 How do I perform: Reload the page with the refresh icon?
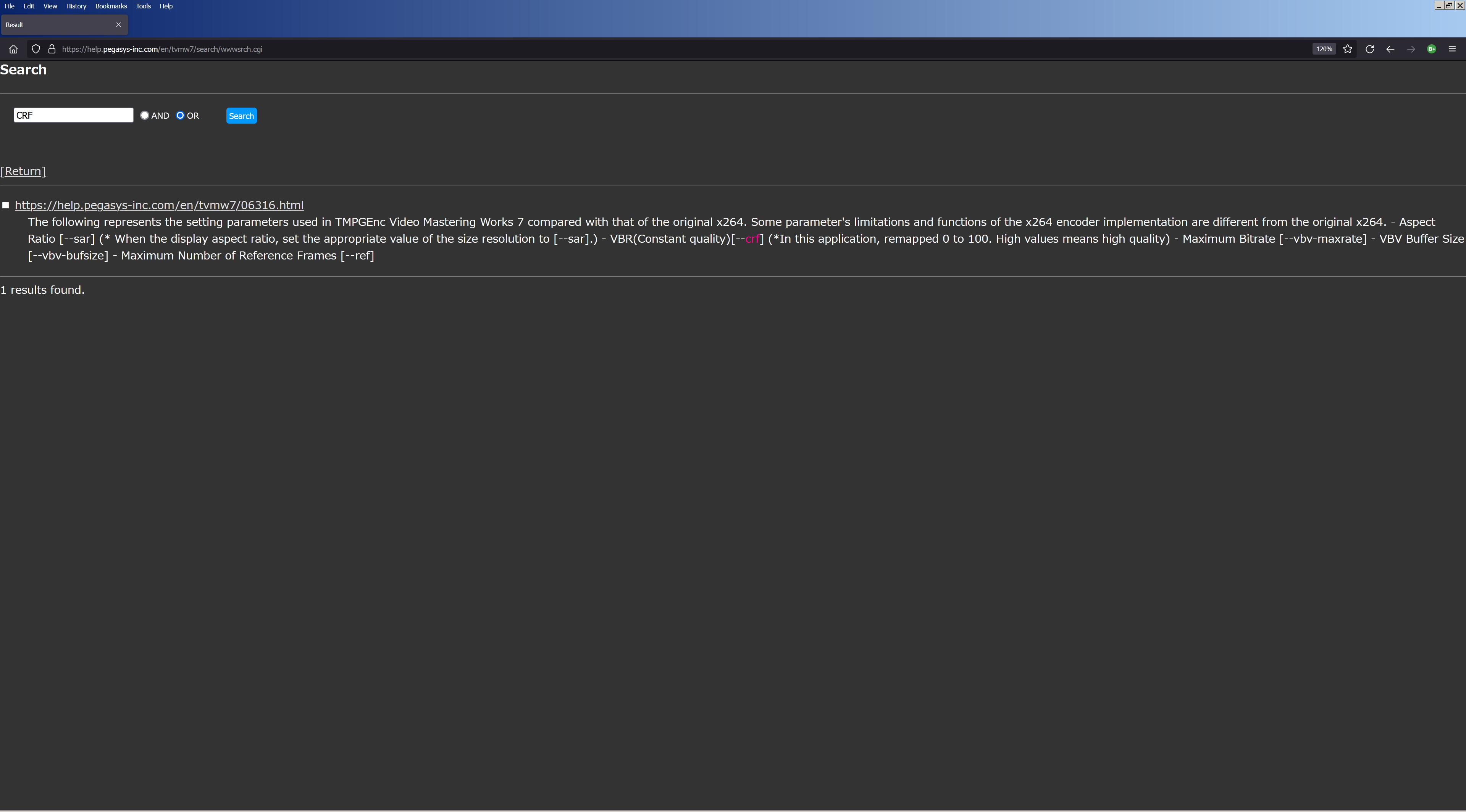click(1369, 49)
